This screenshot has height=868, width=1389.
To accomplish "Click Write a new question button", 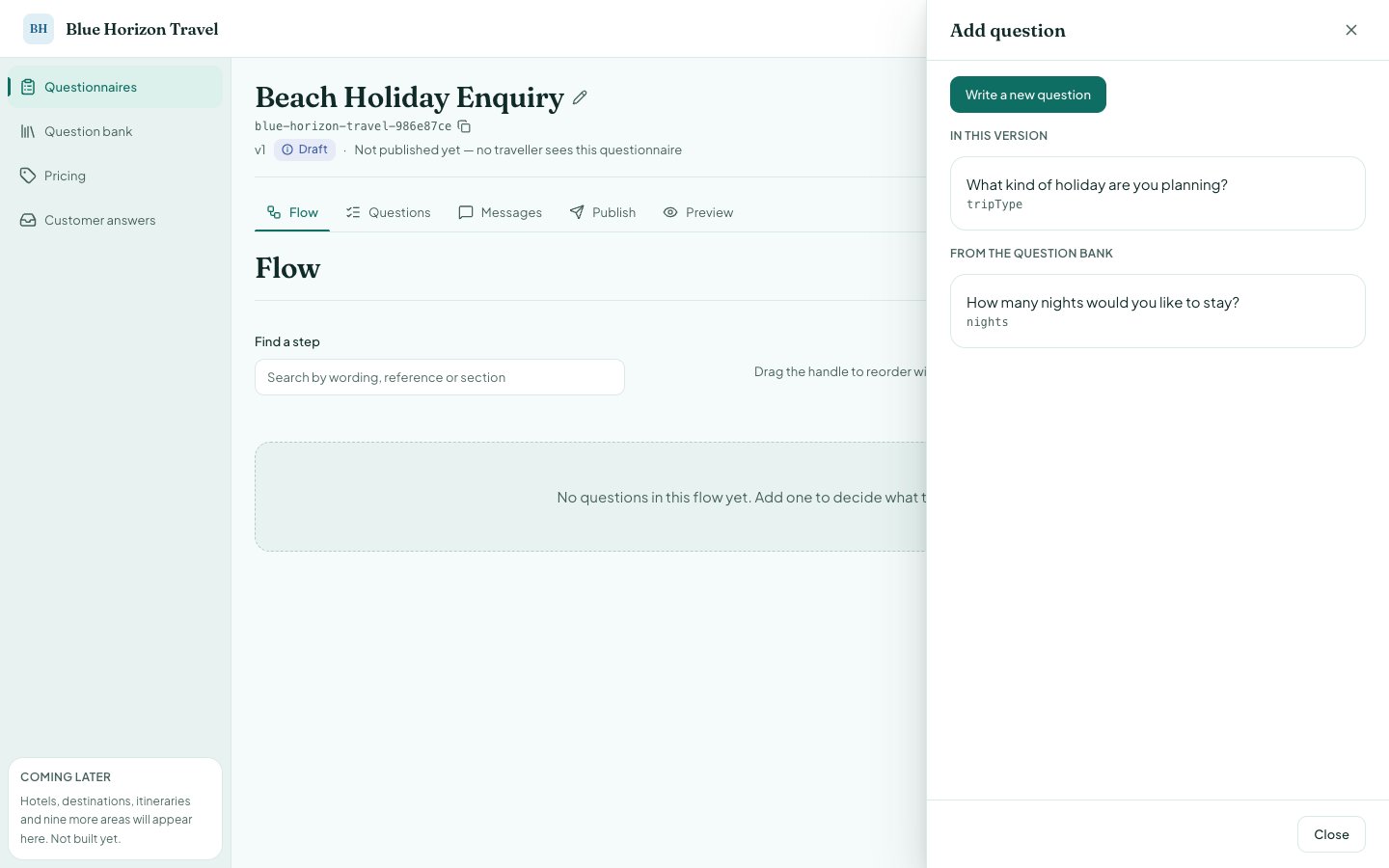I will coord(1028,95).
